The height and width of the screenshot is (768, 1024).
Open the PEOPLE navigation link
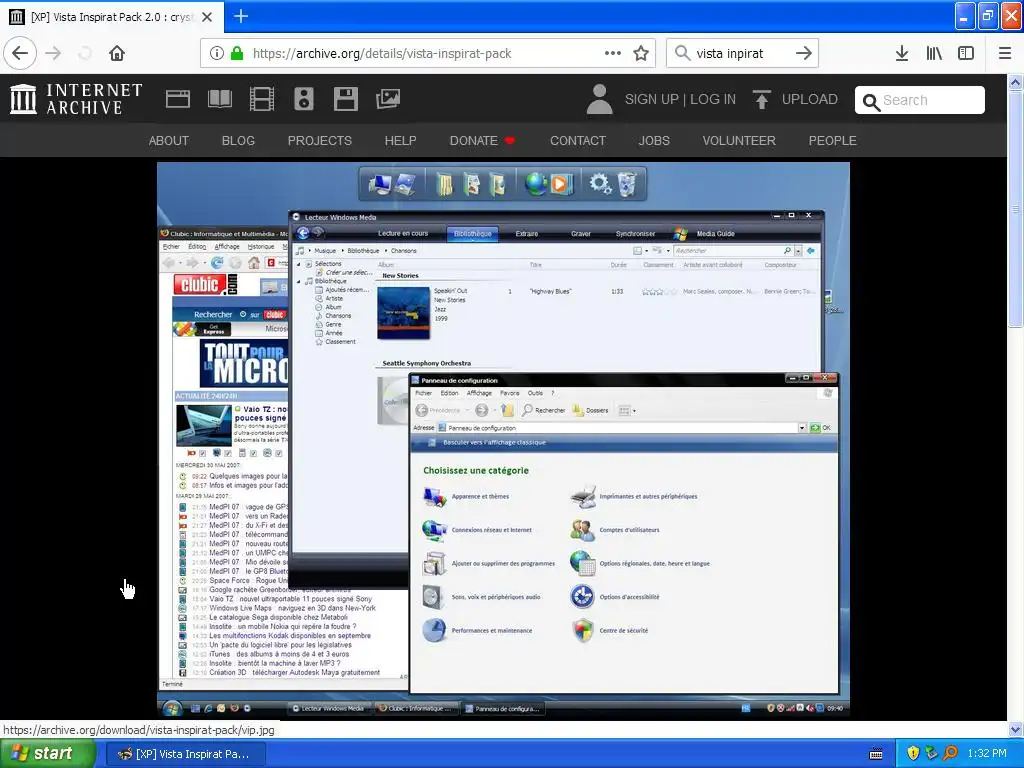click(x=833, y=140)
